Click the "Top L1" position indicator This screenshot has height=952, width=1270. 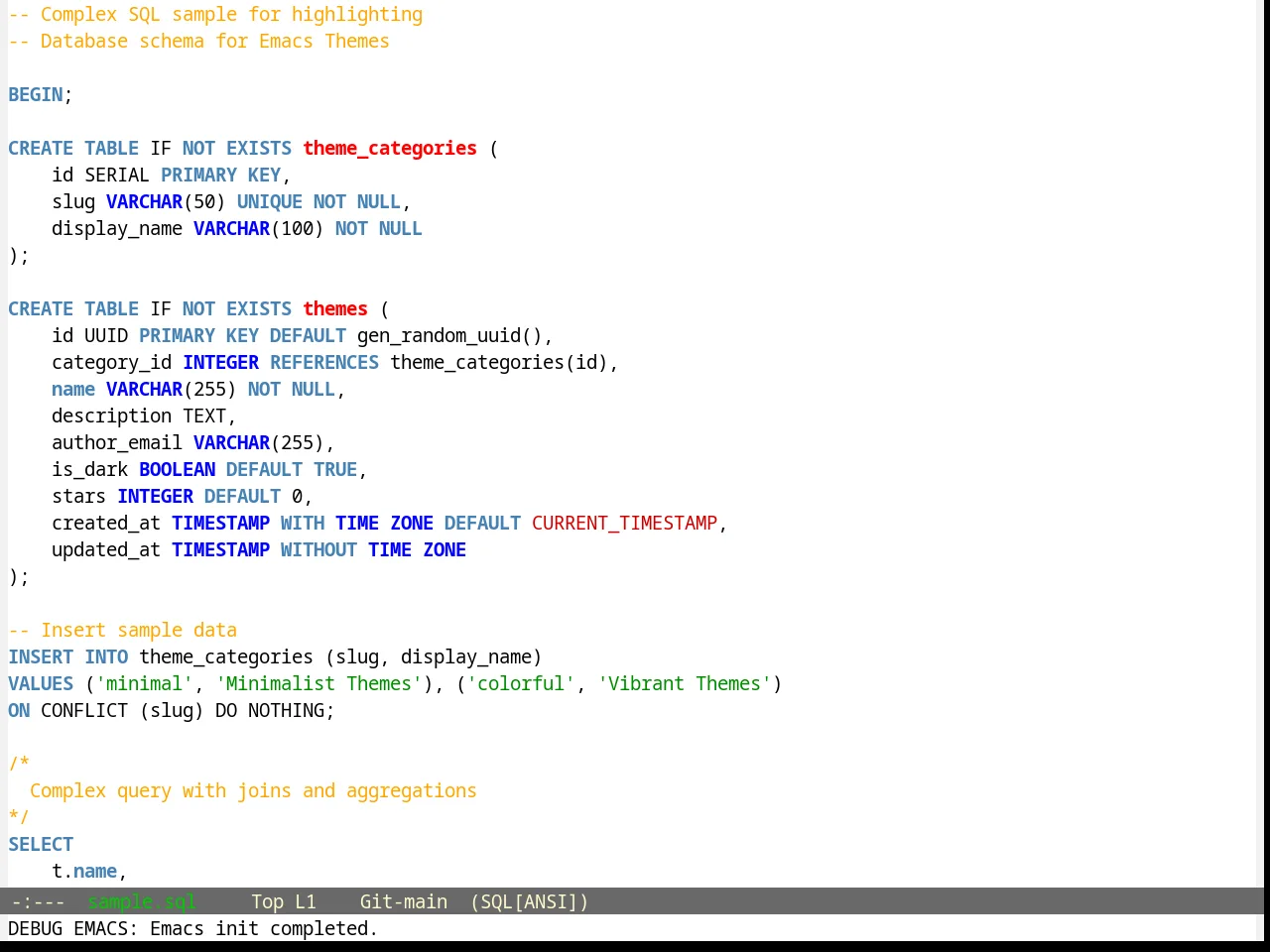tap(283, 901)
